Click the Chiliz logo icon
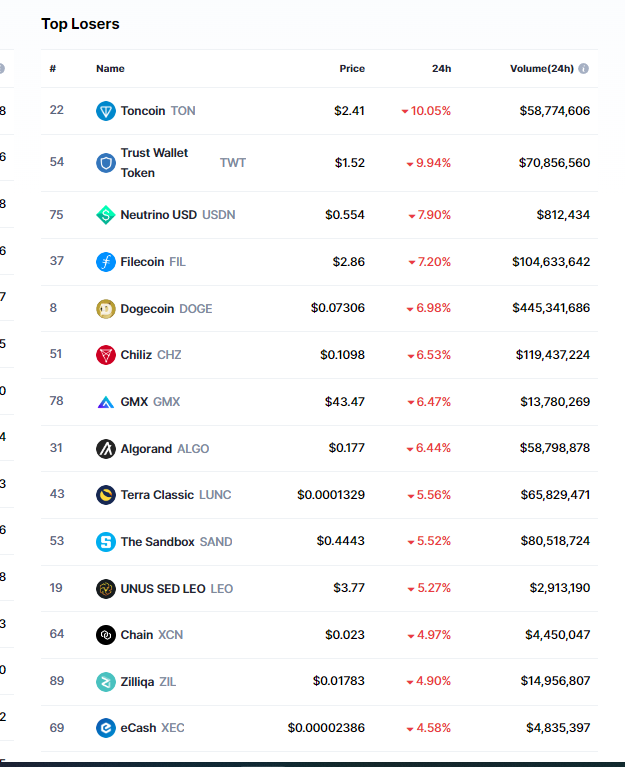 [x=106, y=355]
